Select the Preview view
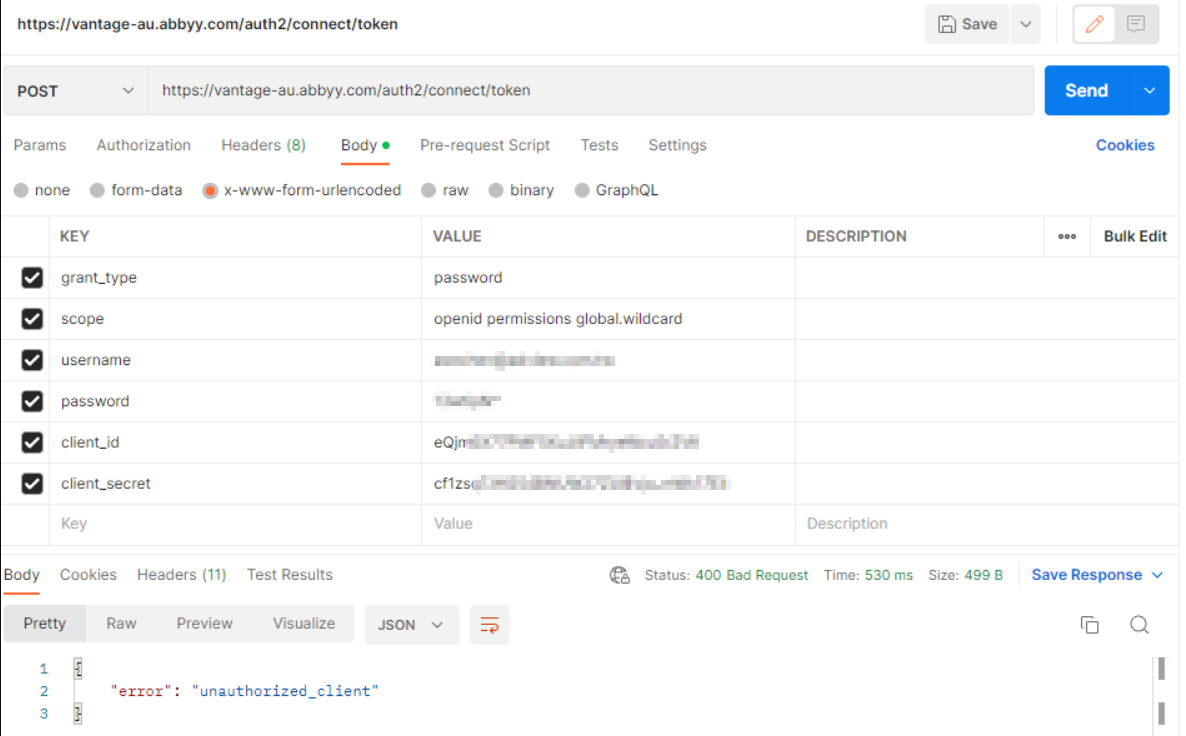 (x=204, y=624)
